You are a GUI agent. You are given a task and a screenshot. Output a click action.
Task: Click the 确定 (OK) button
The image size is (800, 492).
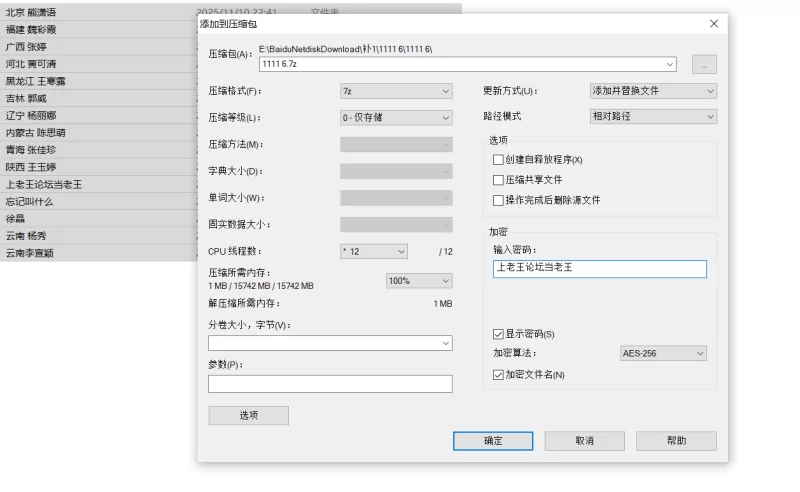pos(493,441)
